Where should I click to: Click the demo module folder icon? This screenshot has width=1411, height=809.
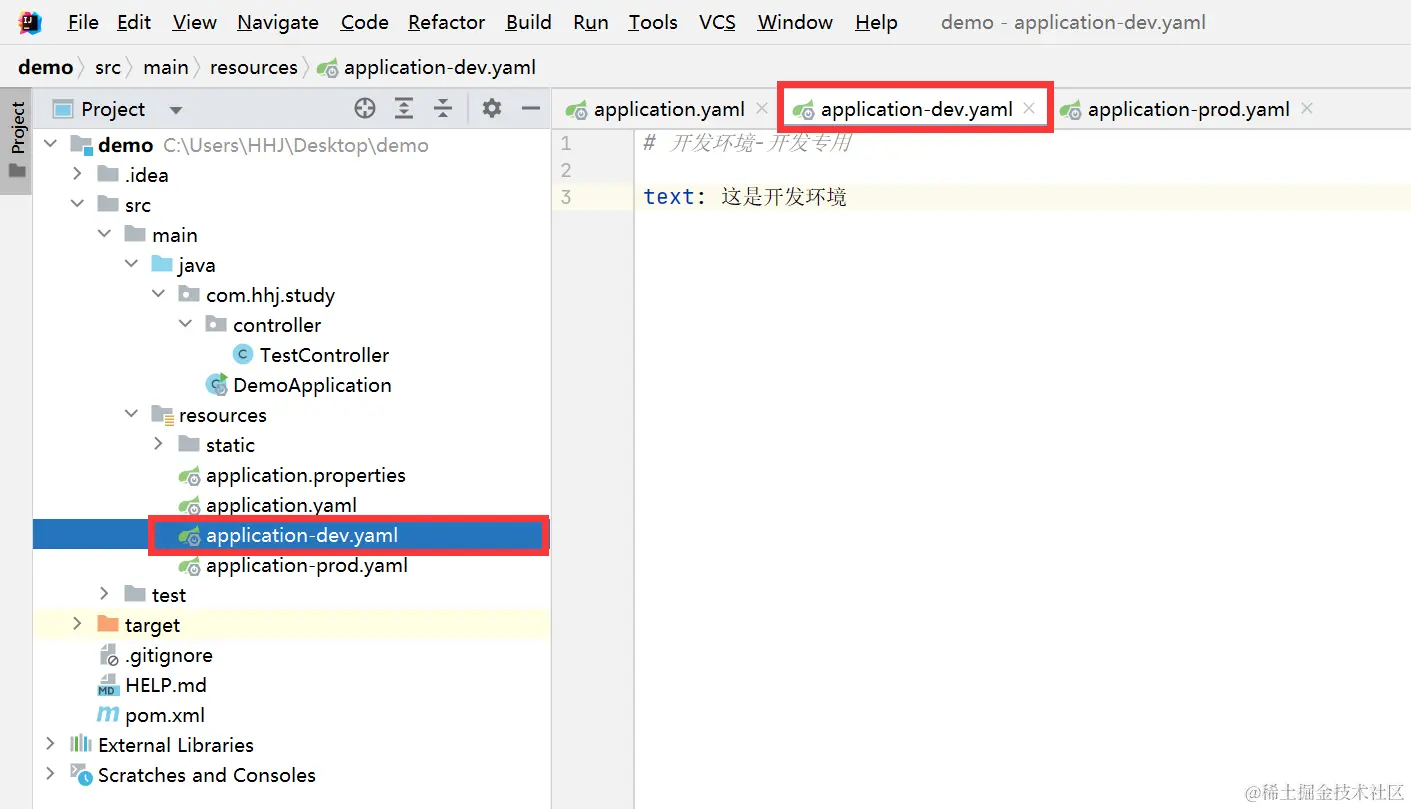81,145
